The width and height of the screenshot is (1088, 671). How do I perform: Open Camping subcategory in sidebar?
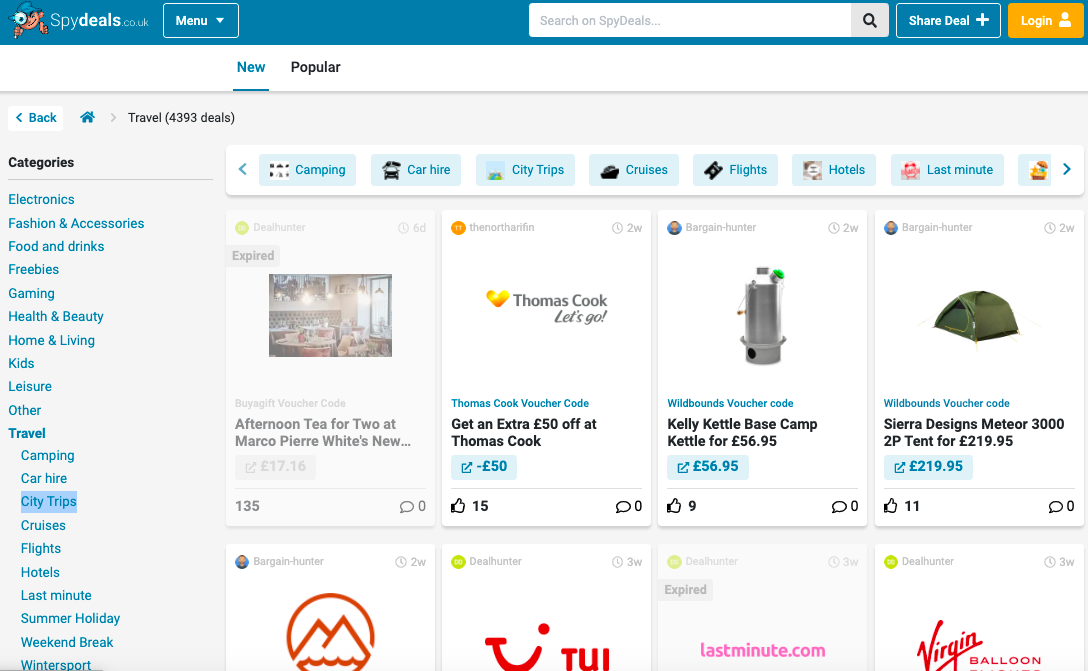47,455
